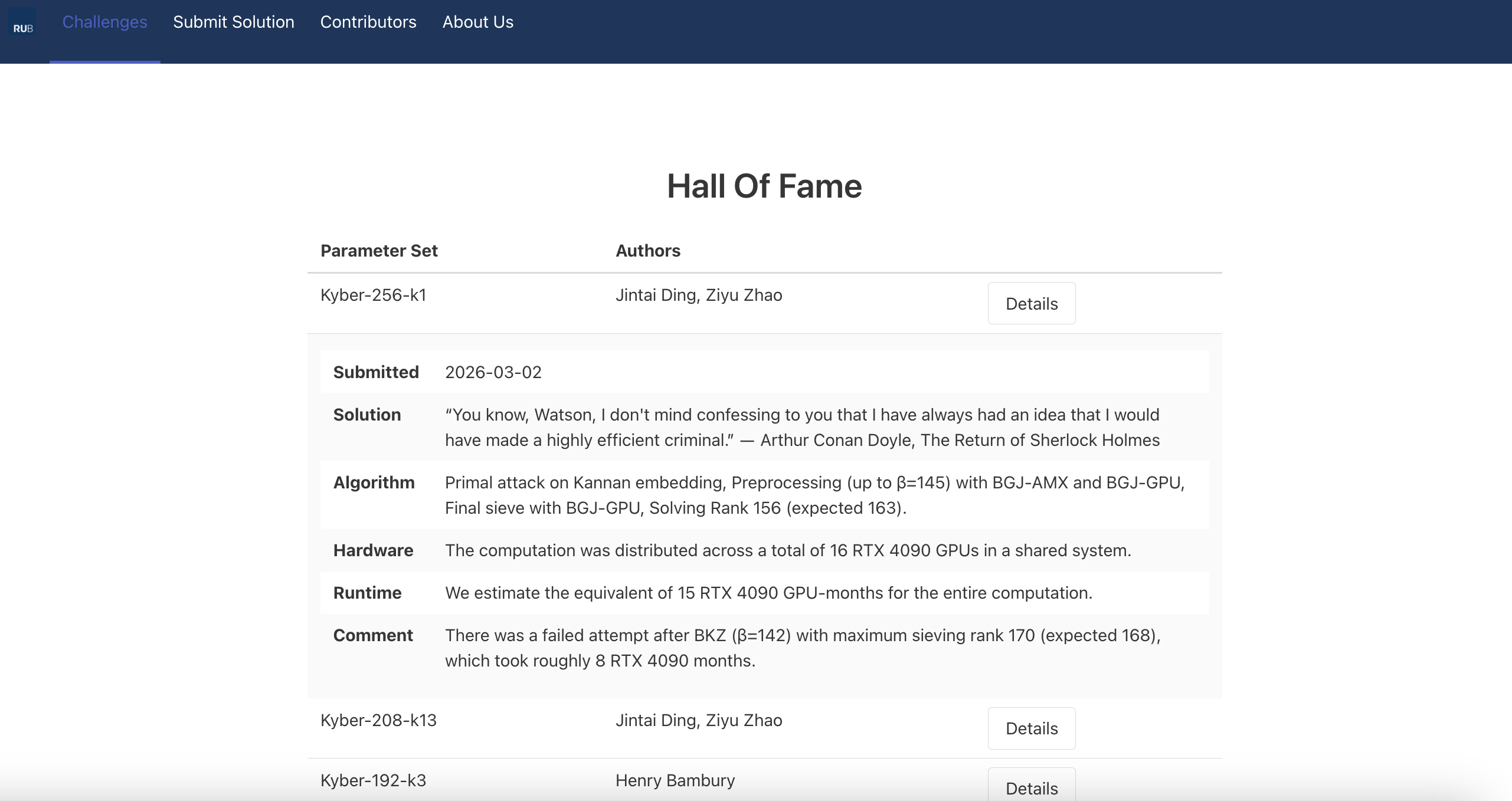Click the Parameter Set column header

(379, 251)
